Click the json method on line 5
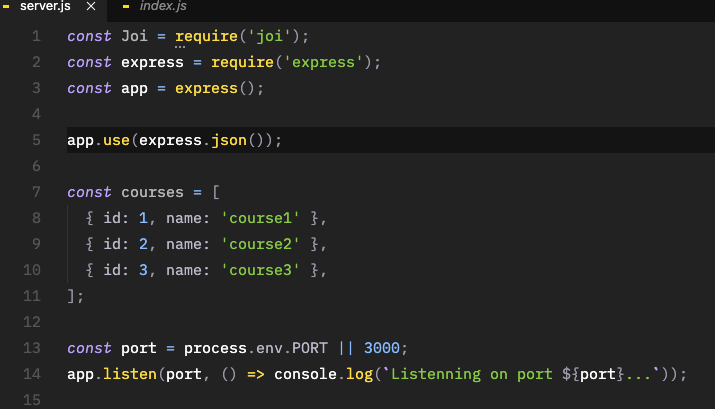The height and width of the screenshot is (409, 715). click(x=229, y=140)
